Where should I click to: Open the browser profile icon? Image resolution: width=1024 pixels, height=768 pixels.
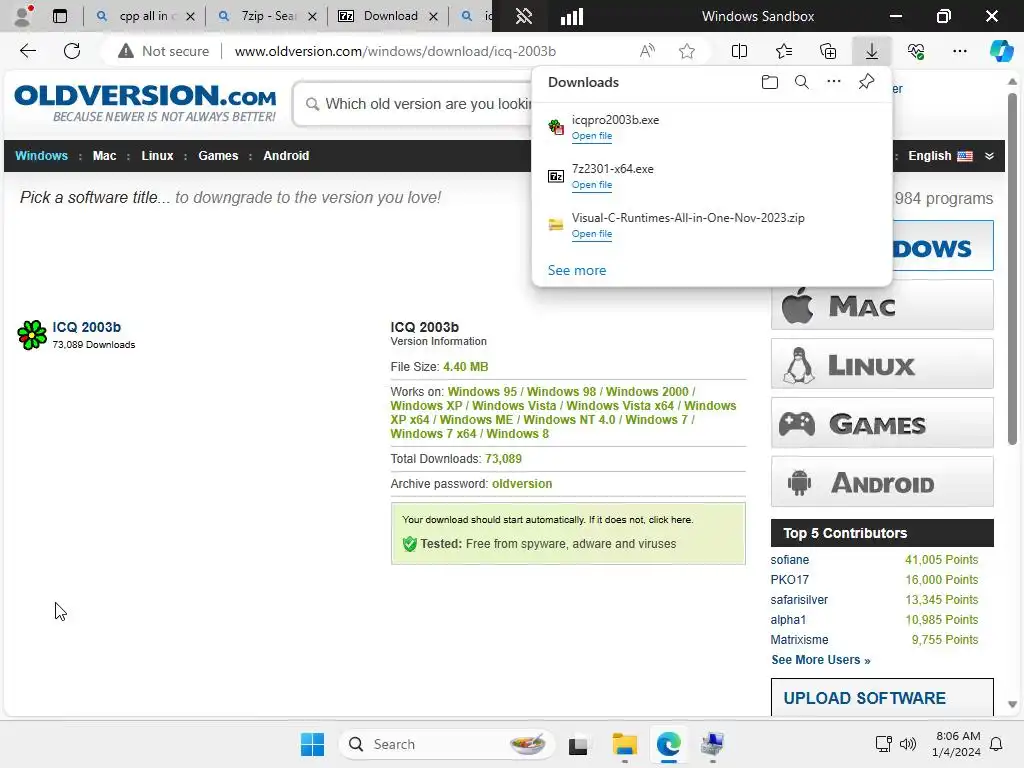24,16
